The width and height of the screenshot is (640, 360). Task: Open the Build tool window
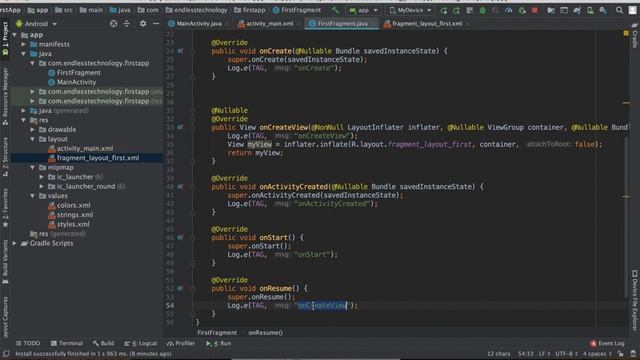[103, 343]
